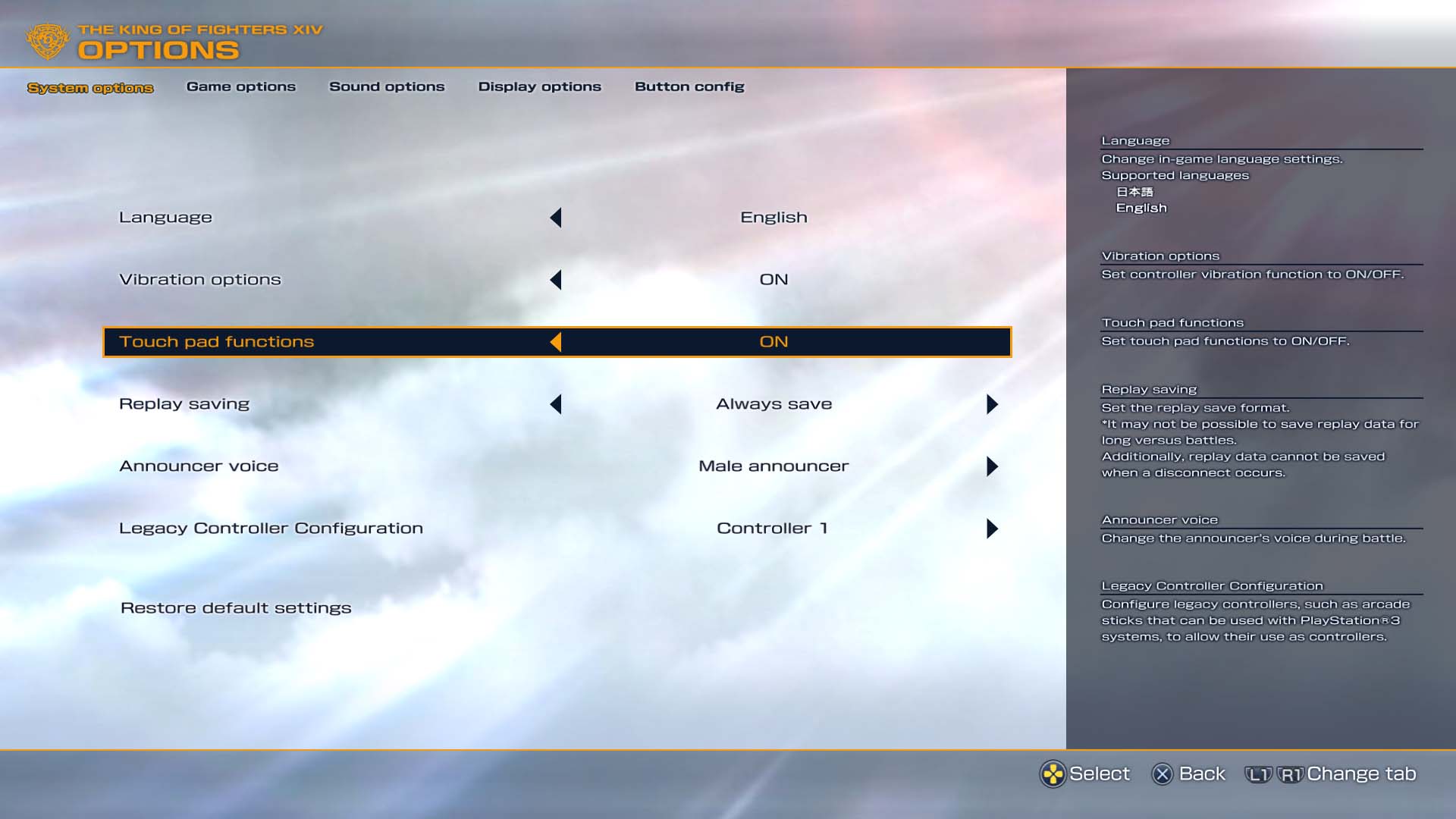
Task: Select the Legacy Controller Configuration row label
Action: coord(271,529)
